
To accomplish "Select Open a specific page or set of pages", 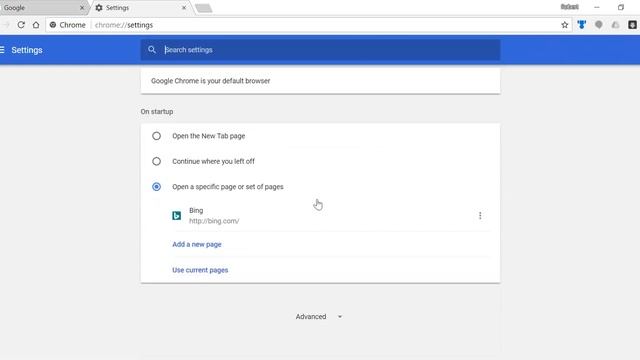I will coord(156,187).
